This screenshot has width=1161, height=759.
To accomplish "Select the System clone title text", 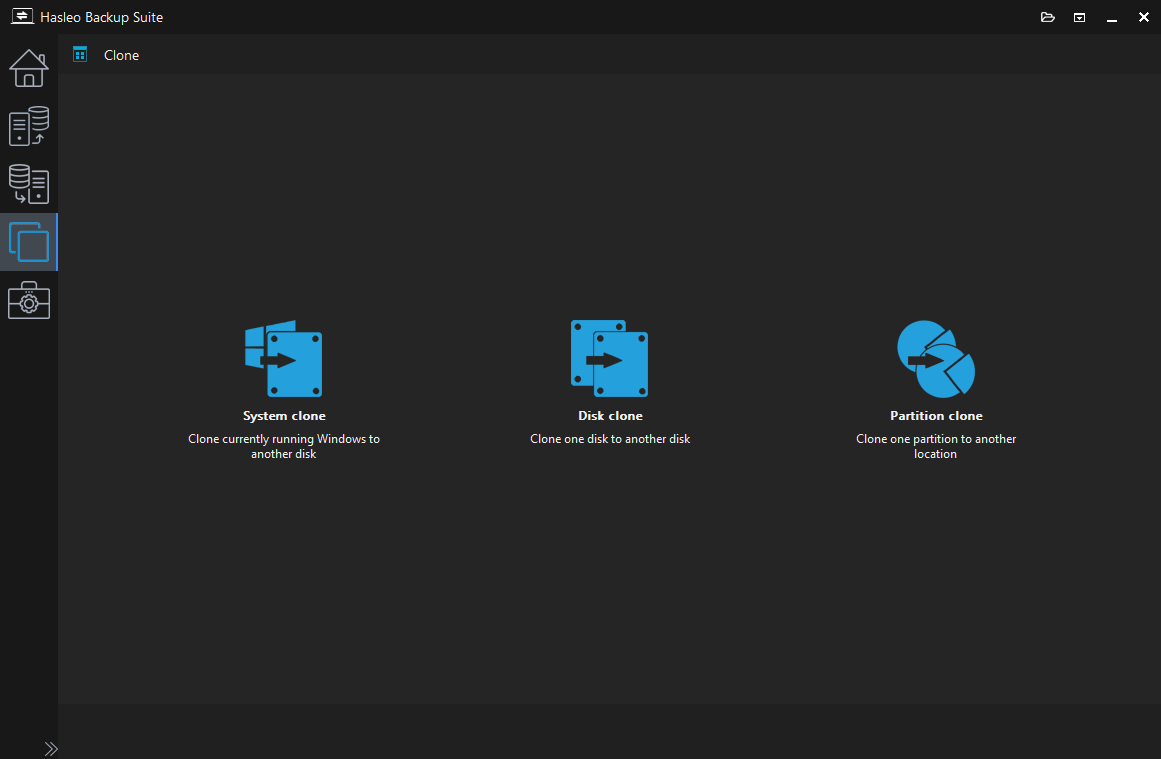I will 284,416.
